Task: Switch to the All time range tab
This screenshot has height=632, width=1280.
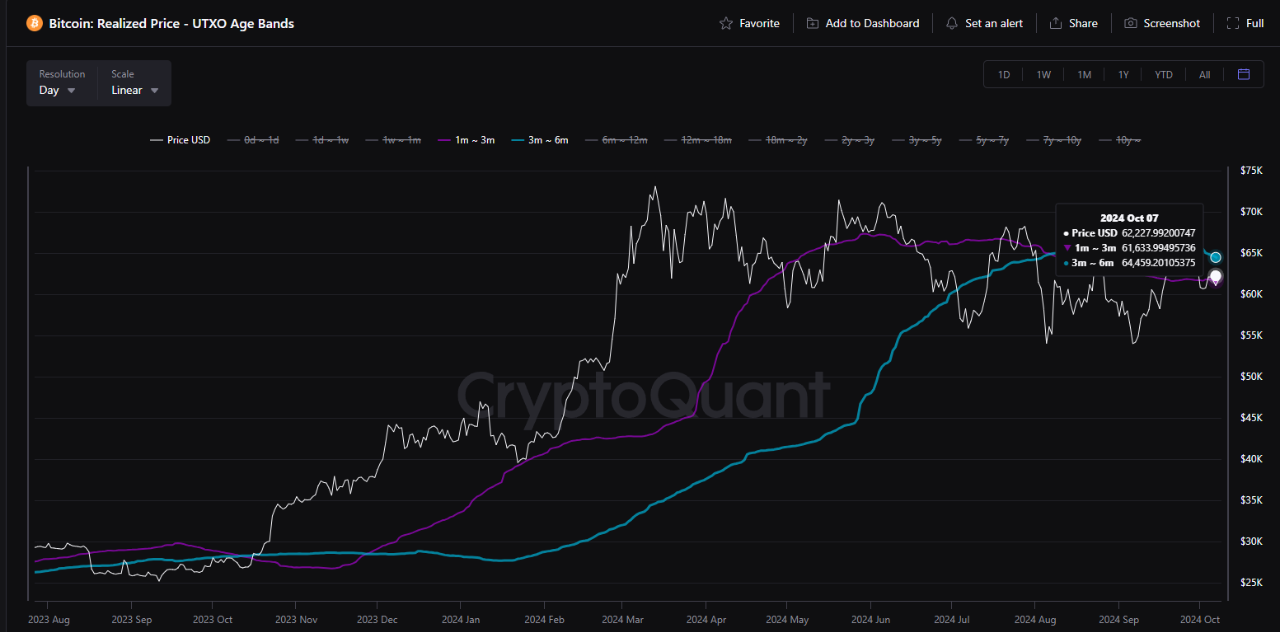Action: pos(1204,74)
